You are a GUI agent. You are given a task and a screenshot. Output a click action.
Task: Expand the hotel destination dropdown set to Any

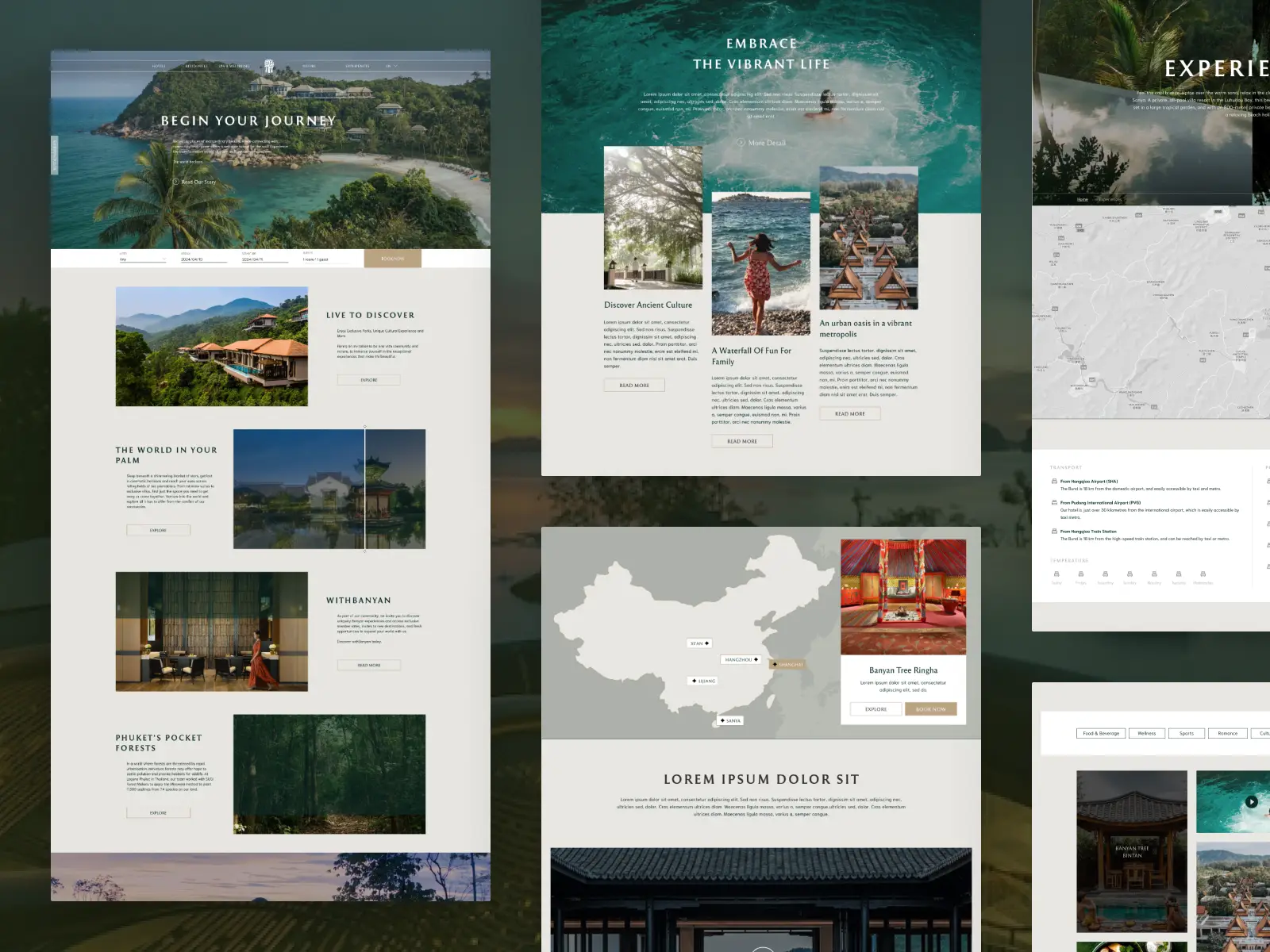(x=143, y=259)
